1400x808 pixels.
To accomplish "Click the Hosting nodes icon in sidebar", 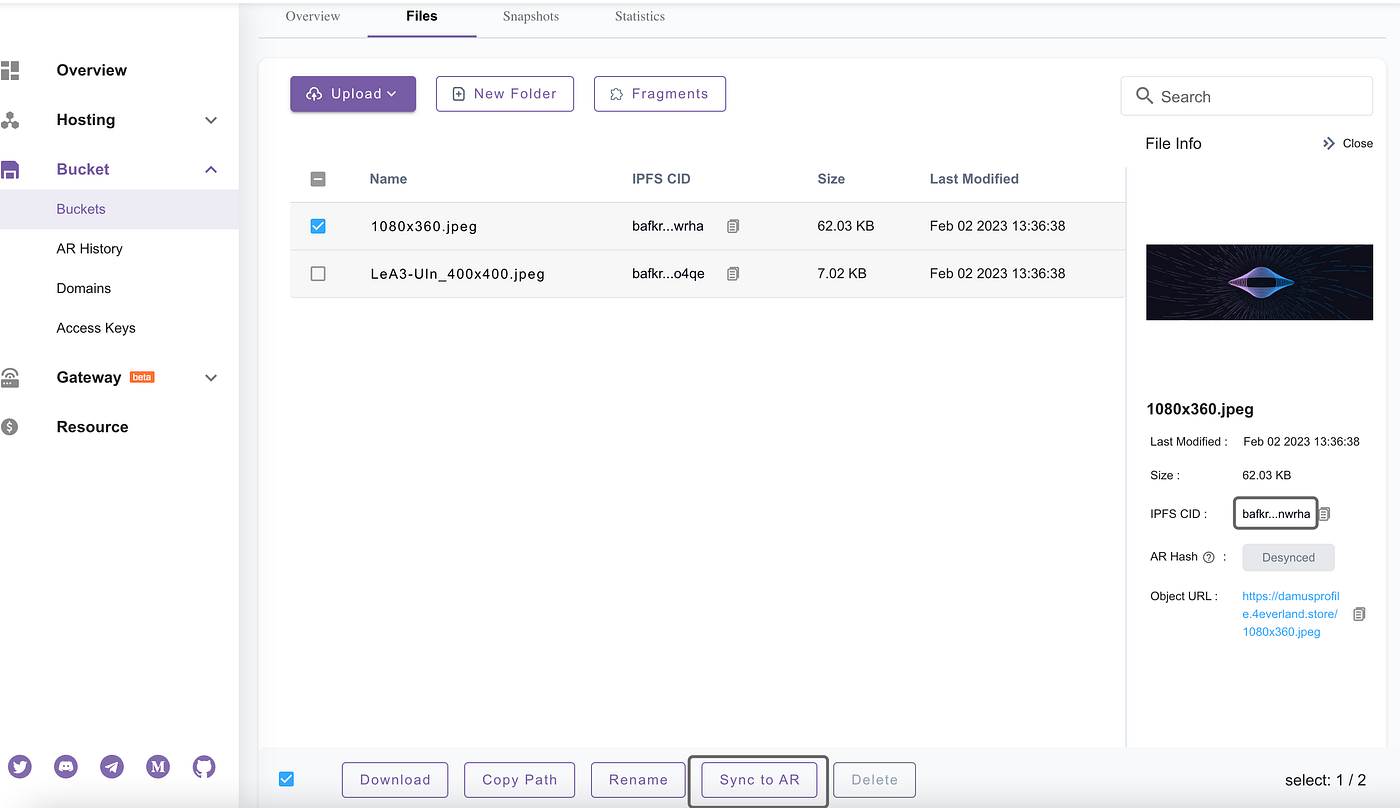I will (x=10, y=120).
